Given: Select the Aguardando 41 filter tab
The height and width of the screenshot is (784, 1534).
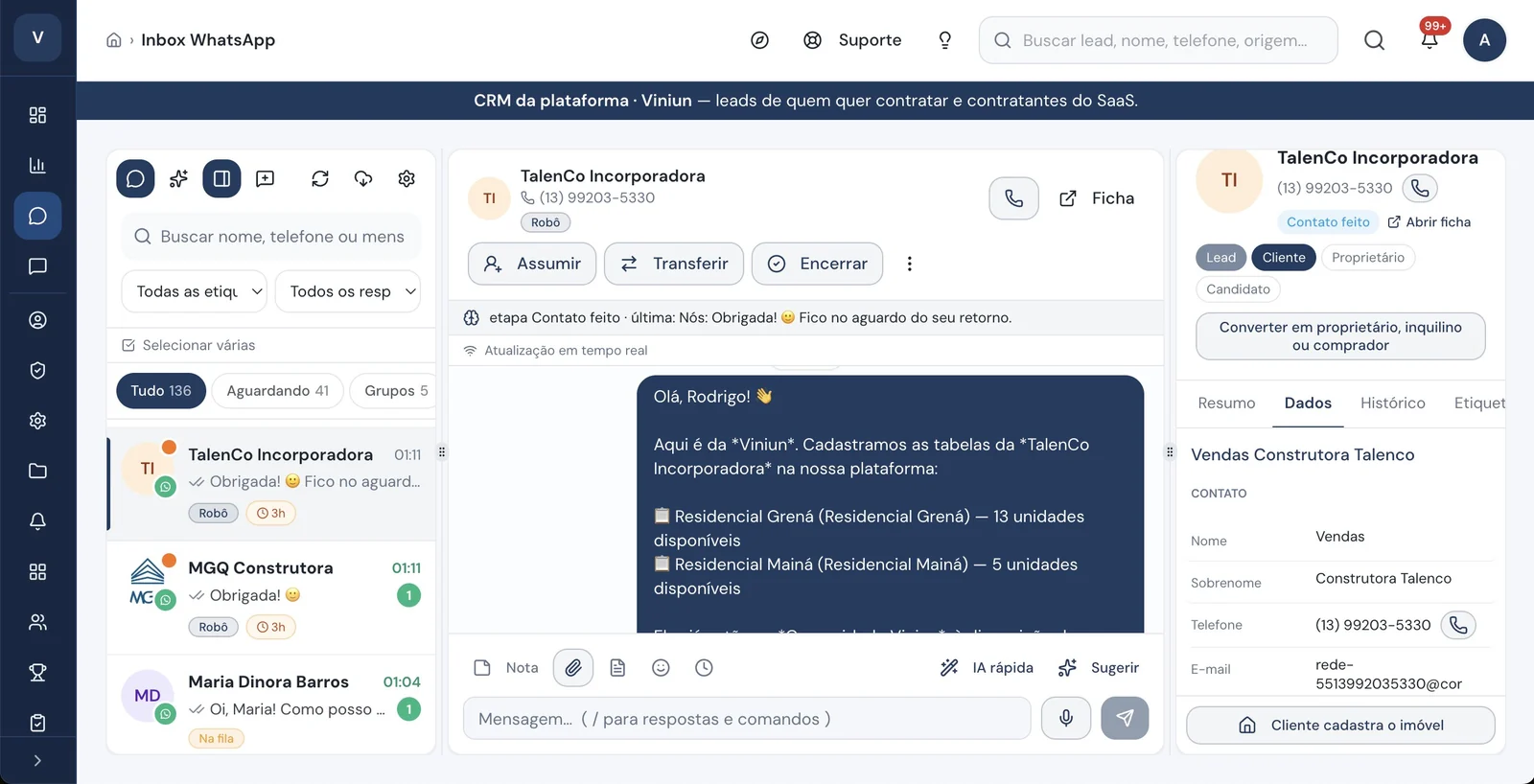Looking at the screenshot, I should (x=278, y=391).
